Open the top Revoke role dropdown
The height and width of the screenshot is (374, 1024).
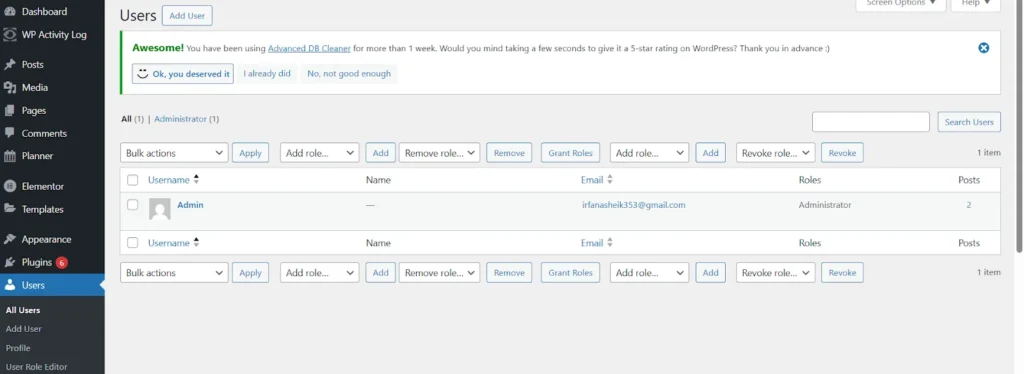point(776,153)
